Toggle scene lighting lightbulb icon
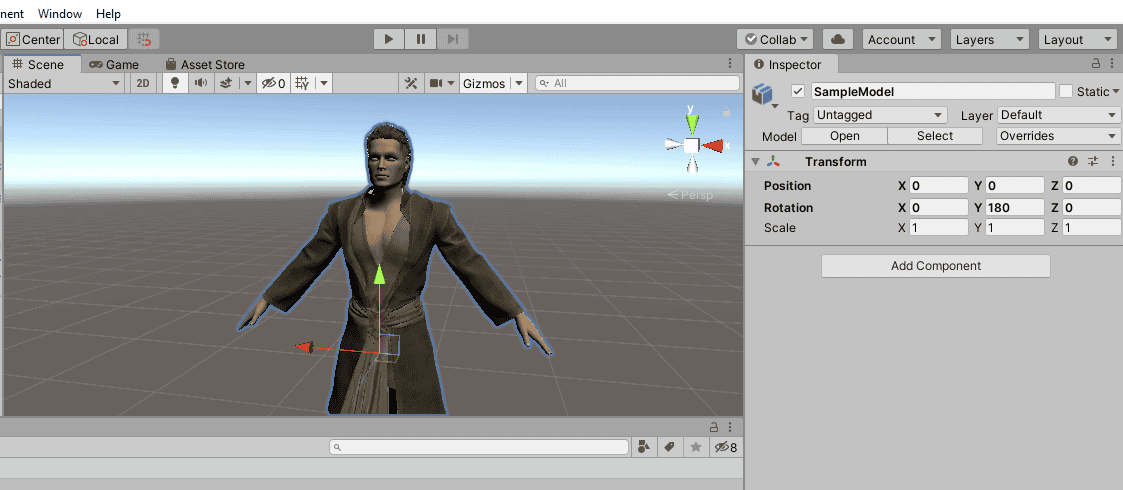The image size is (1123, 490). tap(174, 83)
